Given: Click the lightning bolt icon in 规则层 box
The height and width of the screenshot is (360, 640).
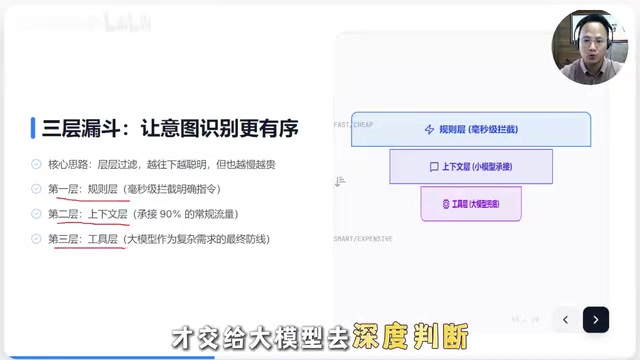Looking at the screenshot, I should click(x=429, y=129).
